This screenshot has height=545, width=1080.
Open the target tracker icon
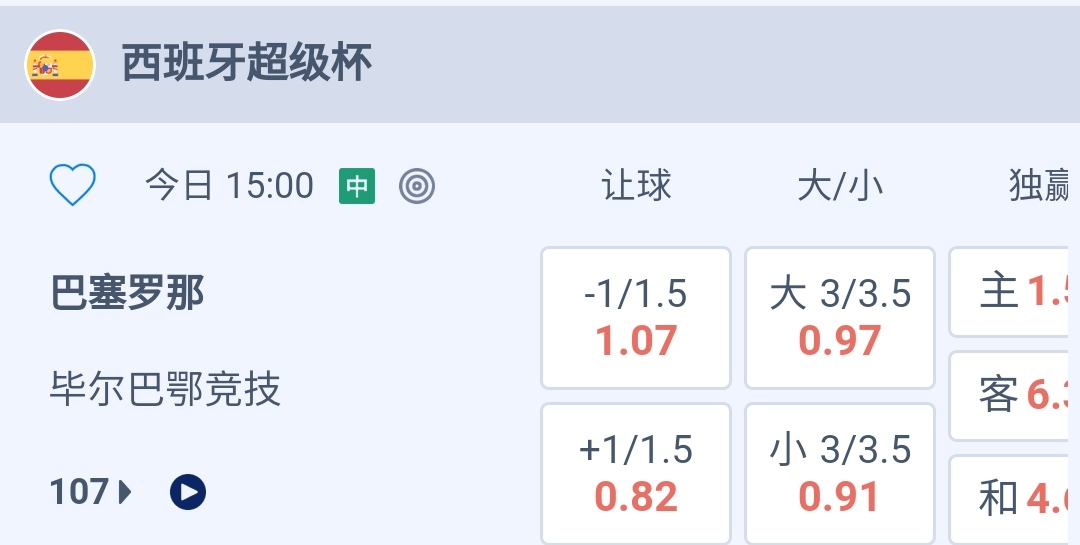tap(416, 186)
